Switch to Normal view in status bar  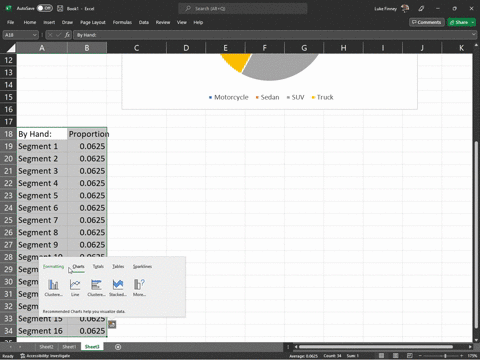[x=381, y=356]
